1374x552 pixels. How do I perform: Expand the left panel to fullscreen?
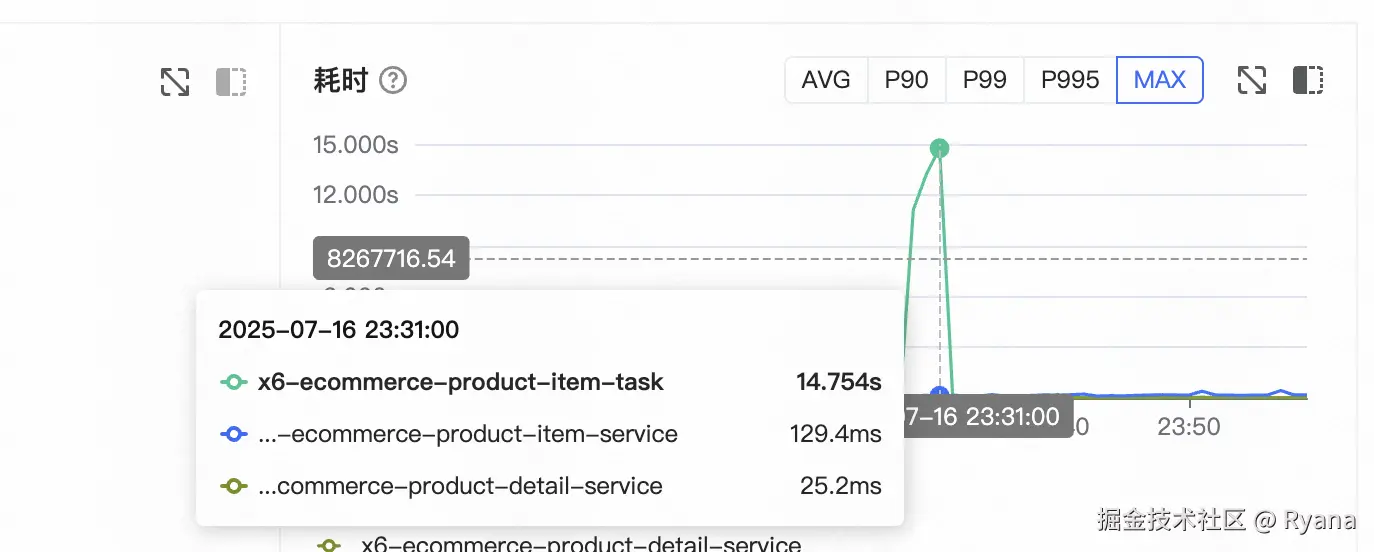(x=175, y=81)
